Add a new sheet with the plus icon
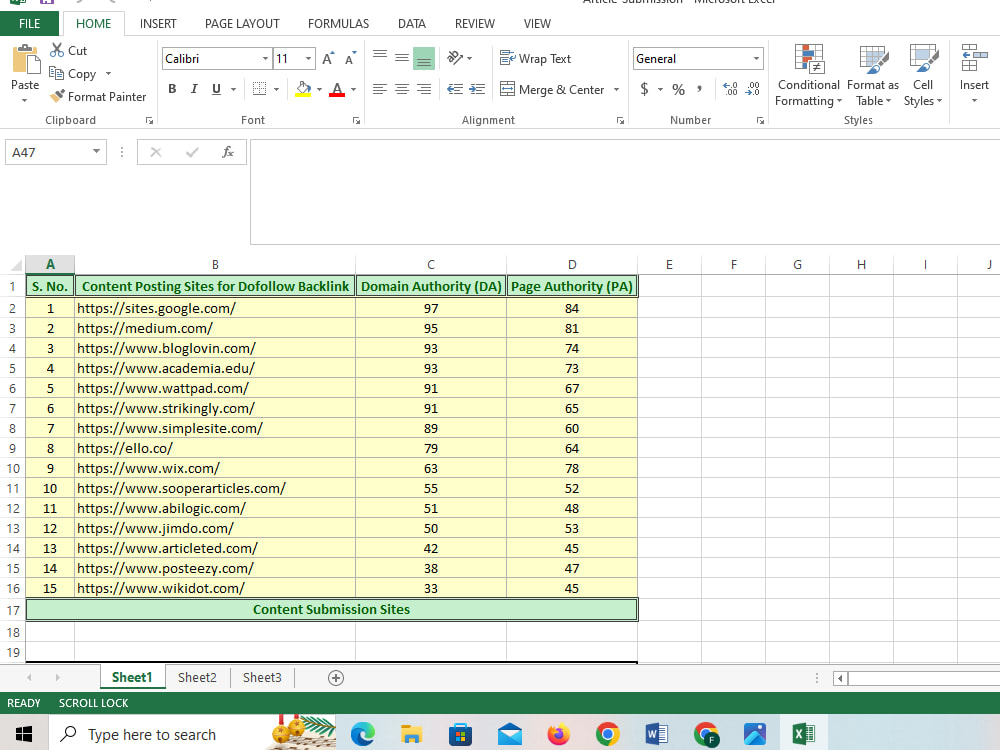This screenshot has height=750, width=1000. (336, 677)
